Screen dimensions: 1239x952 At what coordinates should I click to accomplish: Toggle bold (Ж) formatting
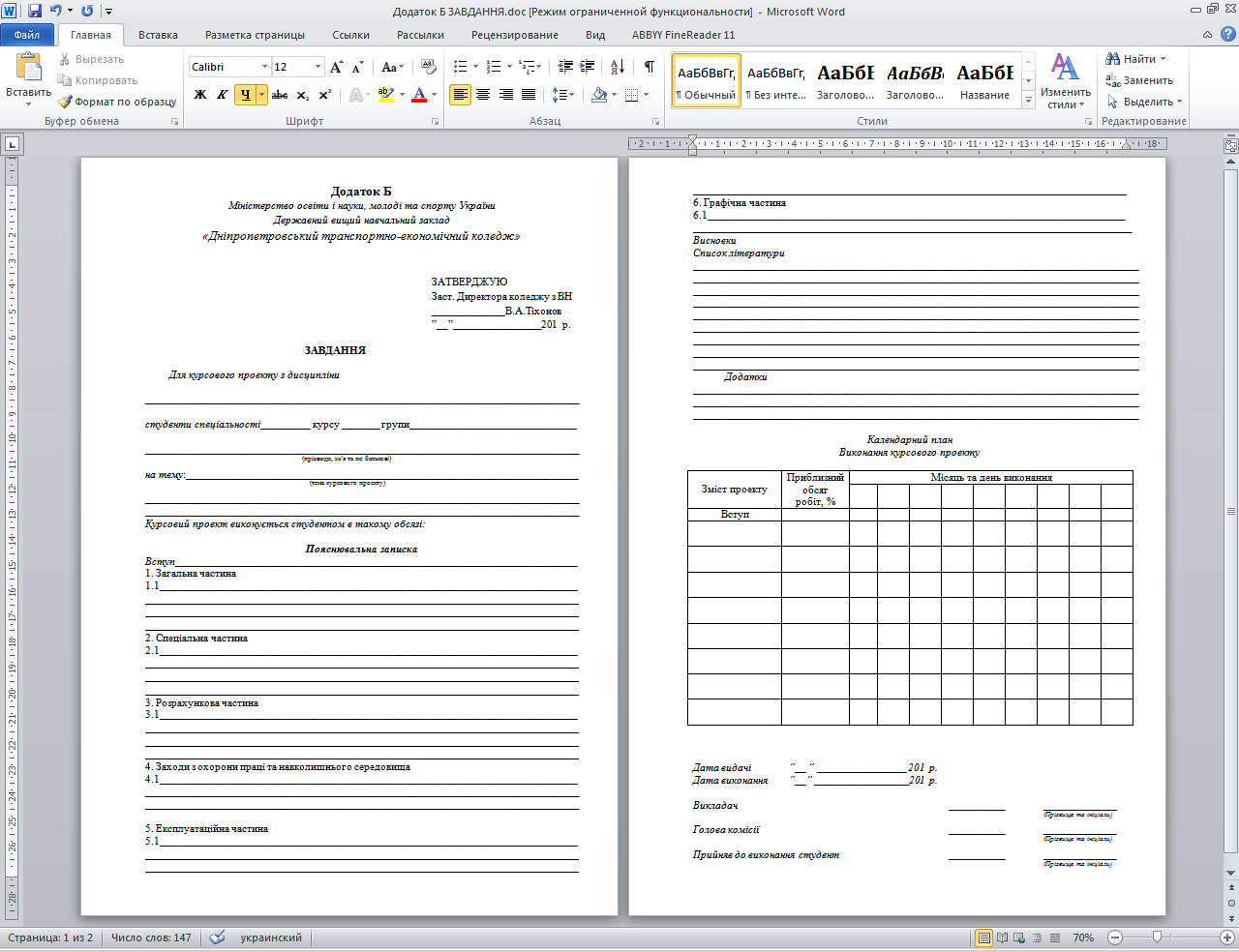click(x=200, y=95)
